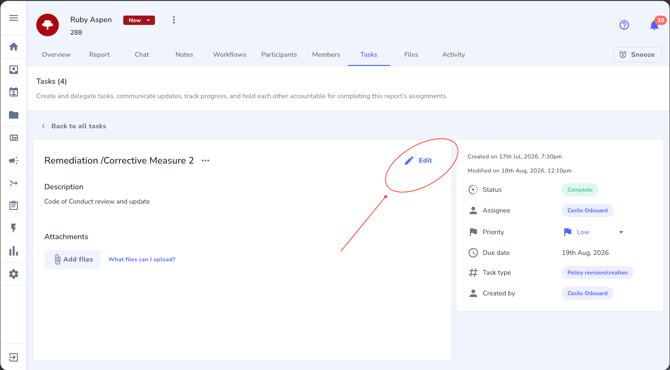Switch to the Overview tab

point(56,55)
